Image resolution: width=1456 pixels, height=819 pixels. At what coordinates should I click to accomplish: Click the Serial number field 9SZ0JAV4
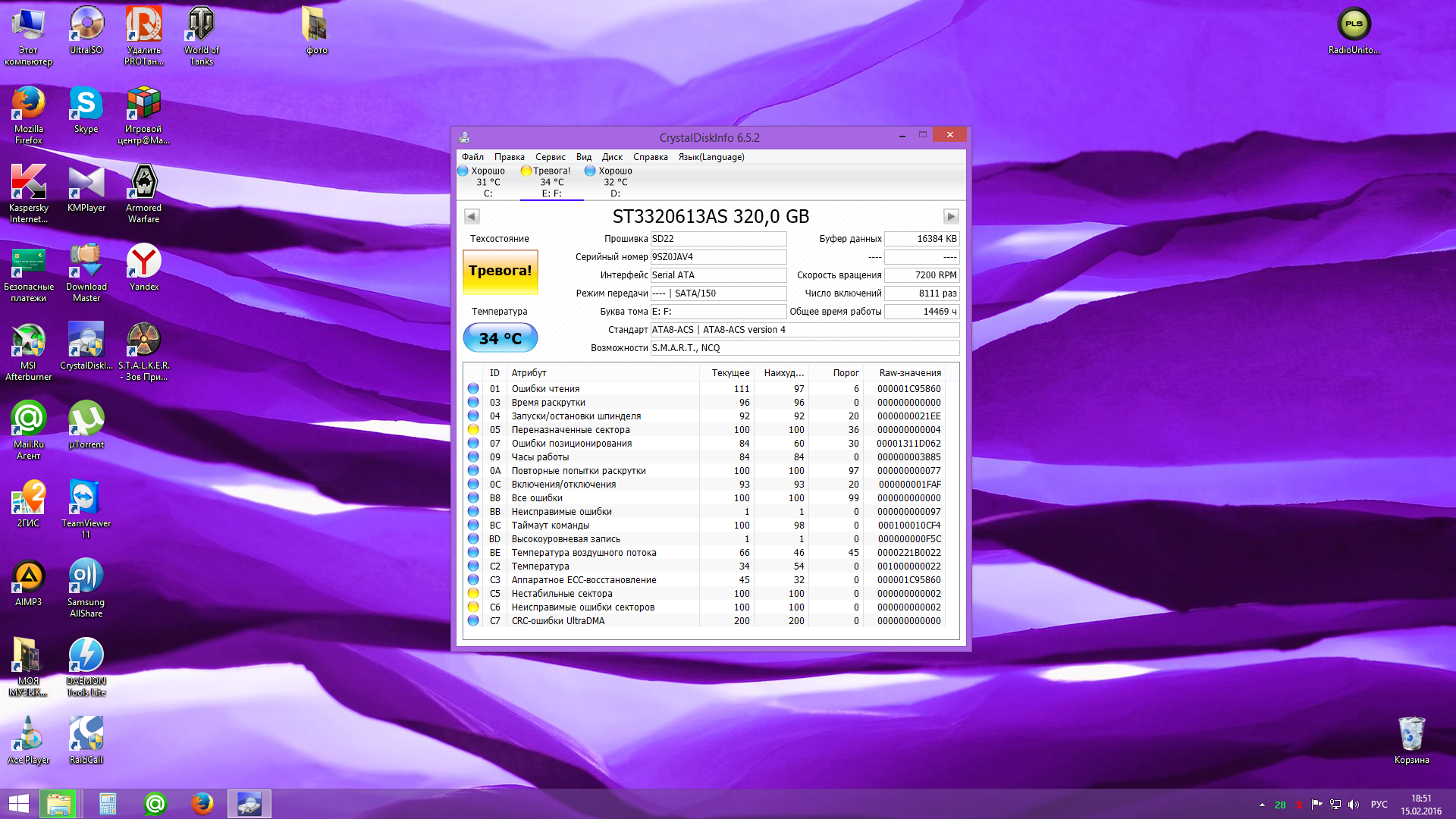tap(717, 257)
